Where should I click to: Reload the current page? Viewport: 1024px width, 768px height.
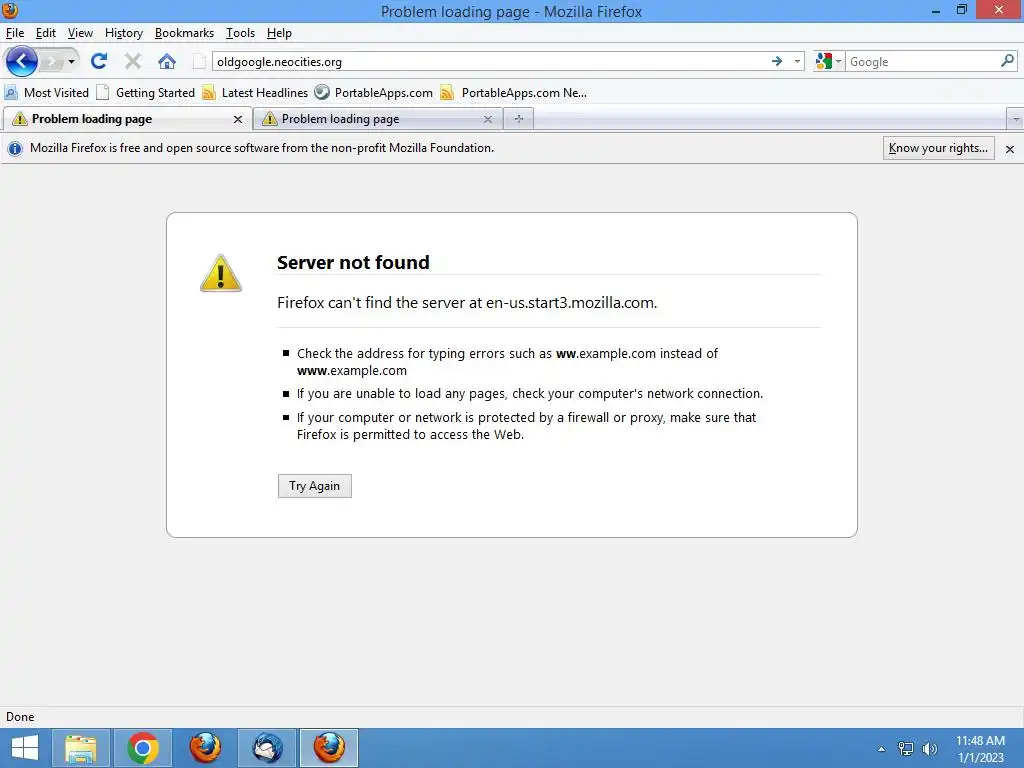99,61
